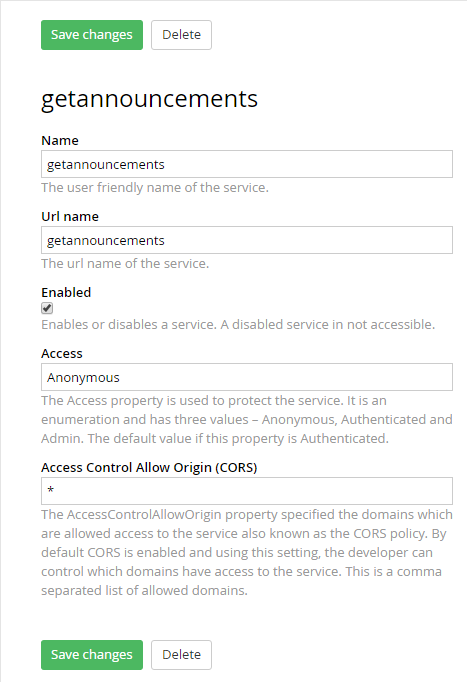Viewport: 467px width, 682px height.
Task: Click the url name description text
Action: pos(125,264)
